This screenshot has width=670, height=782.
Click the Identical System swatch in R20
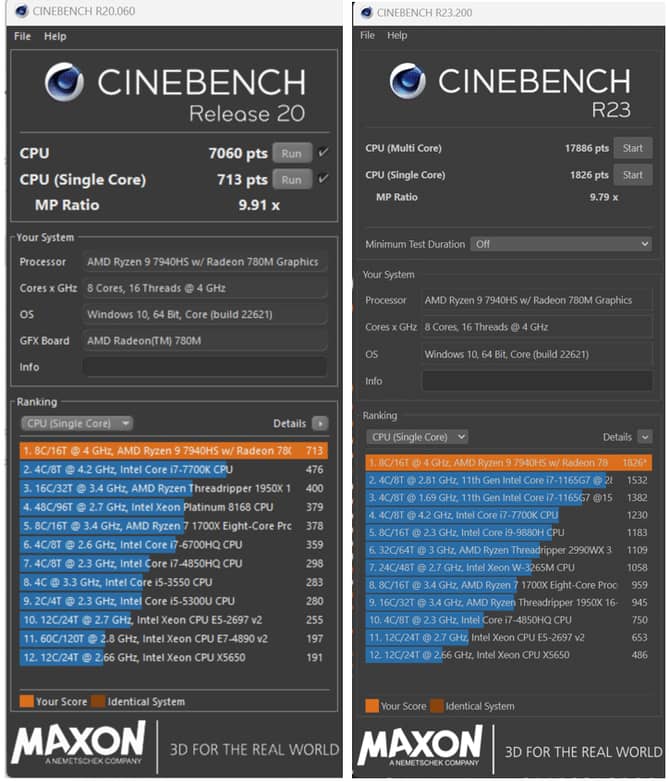[98, 701]
